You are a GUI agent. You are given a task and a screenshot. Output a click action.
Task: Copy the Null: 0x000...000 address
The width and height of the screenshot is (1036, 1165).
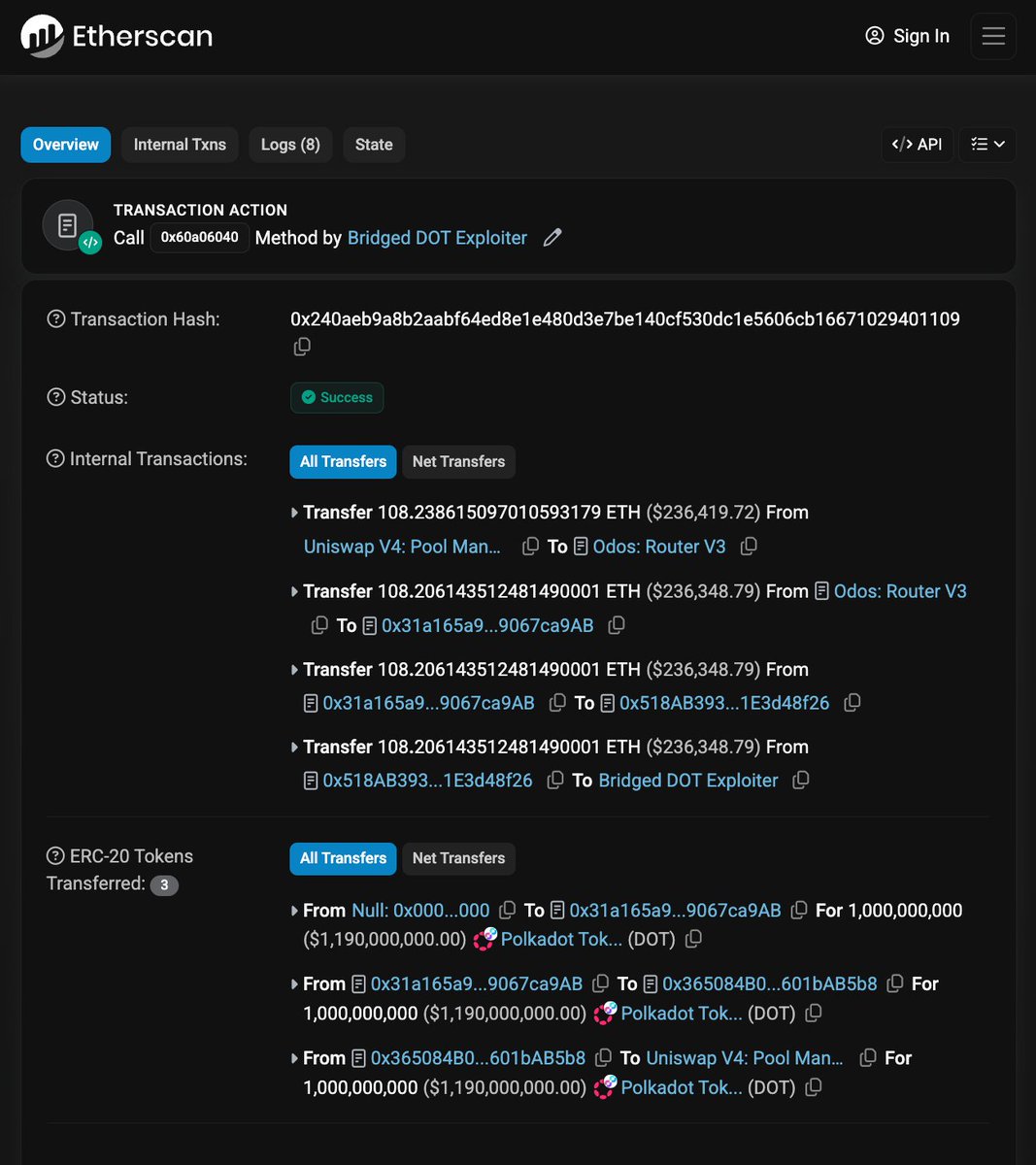pyautogui.click(x=507, y=911)
